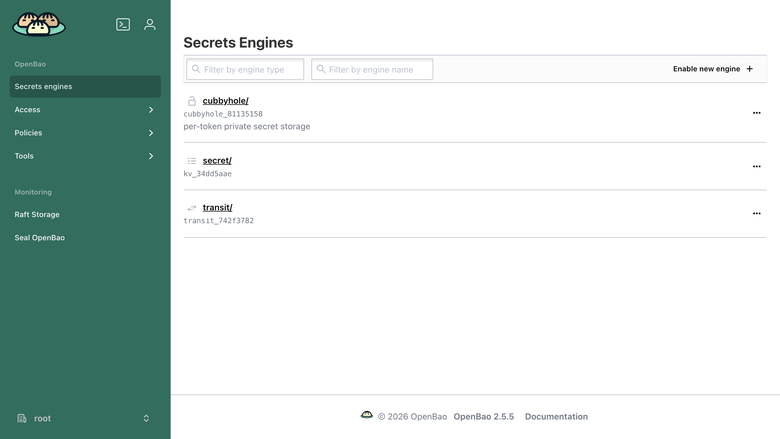Open the transit/ secrets engine

pyautogui.click(x=217, y=207)
